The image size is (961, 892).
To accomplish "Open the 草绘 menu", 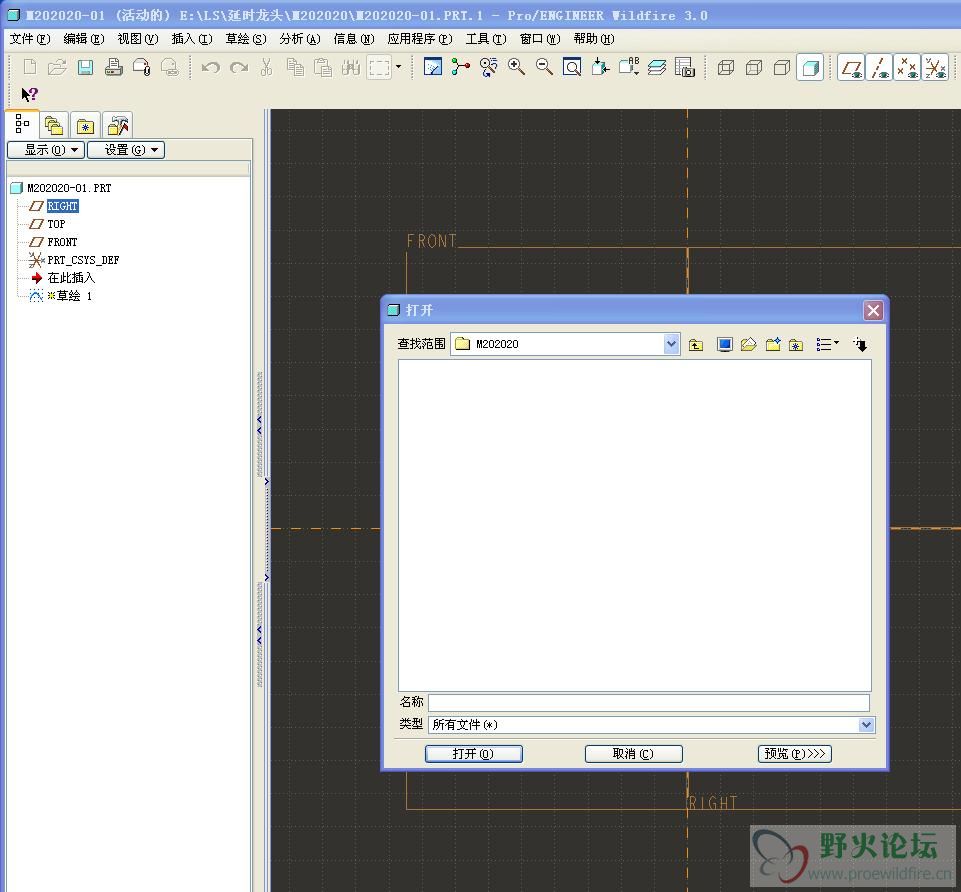I will (x=246, y=39).
